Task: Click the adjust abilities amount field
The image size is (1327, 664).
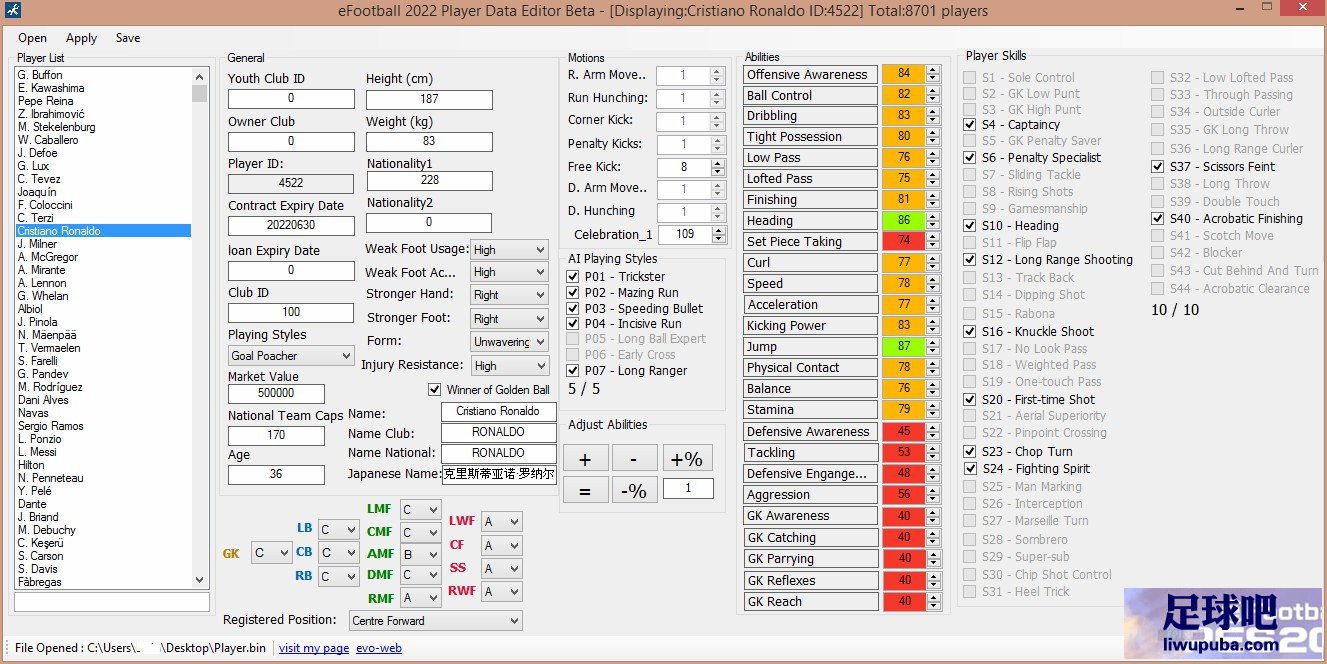Action: (688, 489)
